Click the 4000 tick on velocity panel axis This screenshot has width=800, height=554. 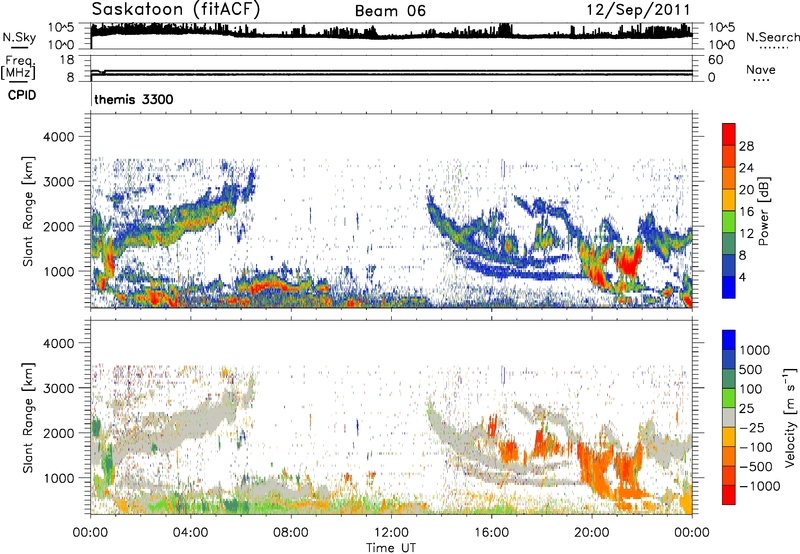coord(58,343)
